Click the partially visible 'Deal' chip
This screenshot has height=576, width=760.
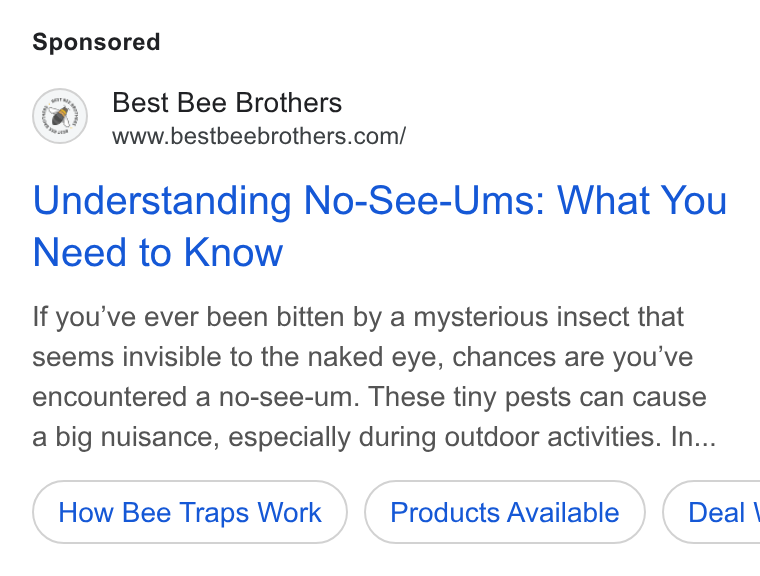712,512
